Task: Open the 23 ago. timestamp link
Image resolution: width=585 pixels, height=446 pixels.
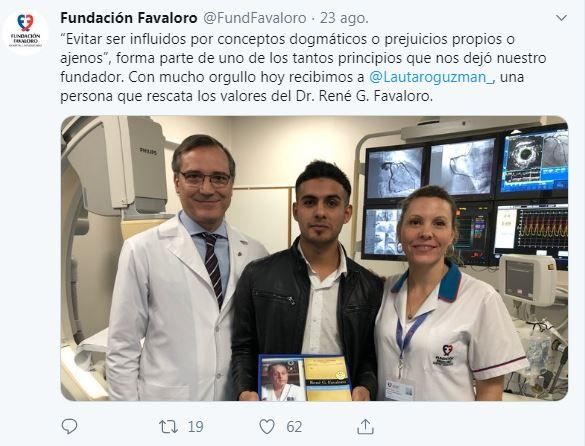Action: pos(344,18)
